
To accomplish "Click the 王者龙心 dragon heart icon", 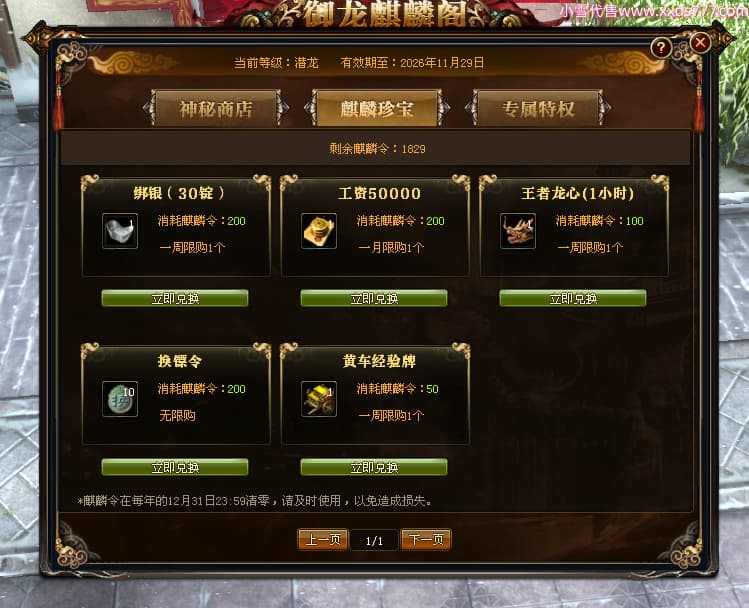I will [518, 231].
